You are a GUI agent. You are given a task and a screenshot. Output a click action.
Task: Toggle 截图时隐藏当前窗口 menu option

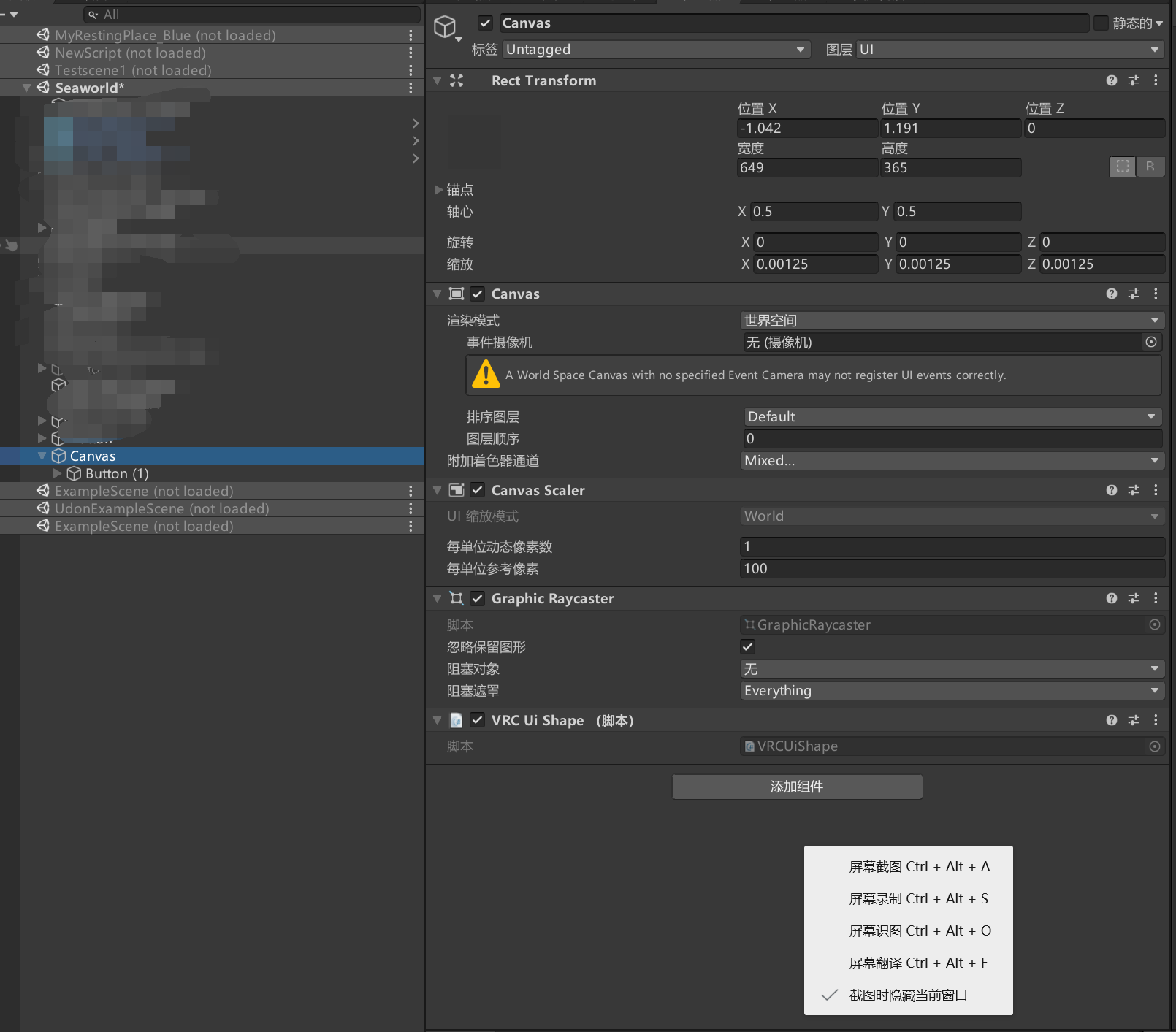point(909,995)
